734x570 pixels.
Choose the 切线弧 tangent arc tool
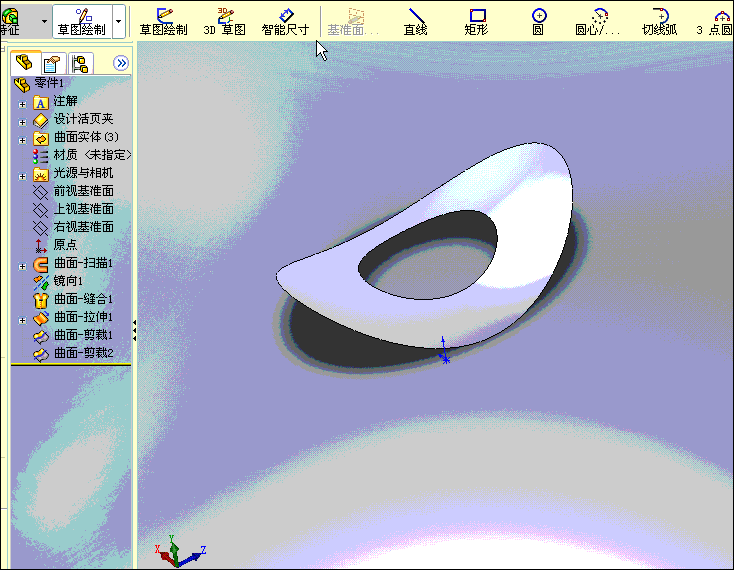(660, 22)
